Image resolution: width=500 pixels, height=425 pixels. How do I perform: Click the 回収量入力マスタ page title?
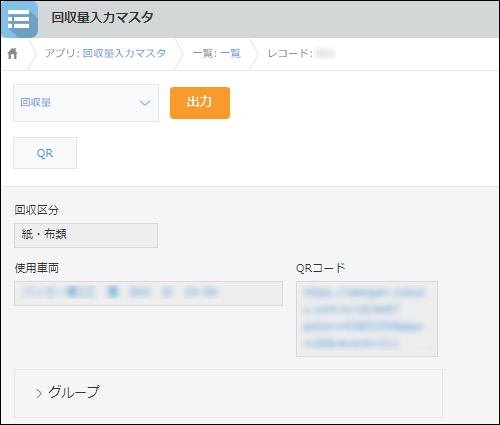coord(102,17)
